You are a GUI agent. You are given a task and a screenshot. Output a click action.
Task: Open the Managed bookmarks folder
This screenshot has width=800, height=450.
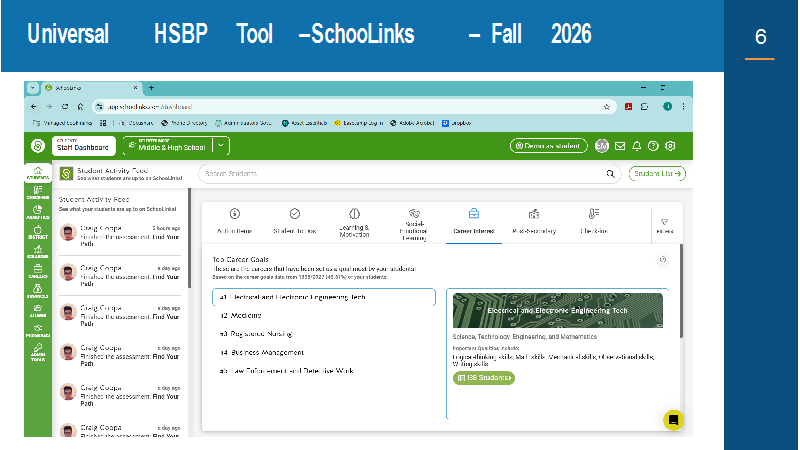tap(62, 123)
